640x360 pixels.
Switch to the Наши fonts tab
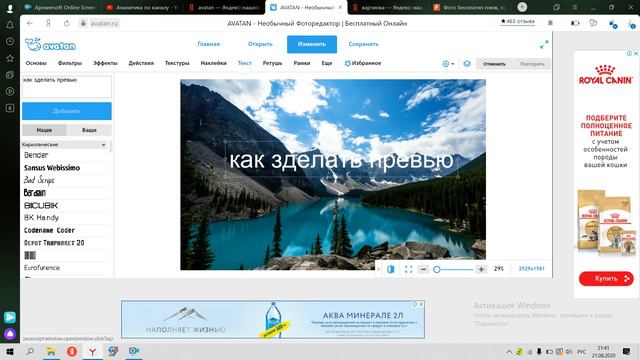tap(44, 130)
